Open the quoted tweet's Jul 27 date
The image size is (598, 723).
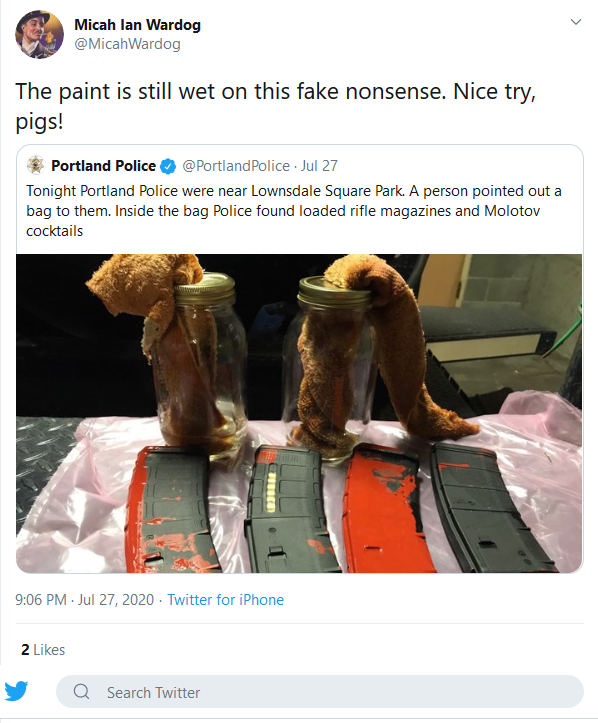(319, 166)
